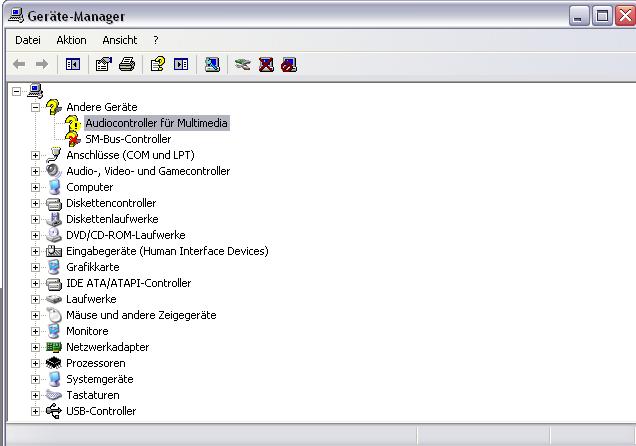Screen dimensions: 636x446
Task: Click the Print toolbar icon
Action: (x=127, y=64)
